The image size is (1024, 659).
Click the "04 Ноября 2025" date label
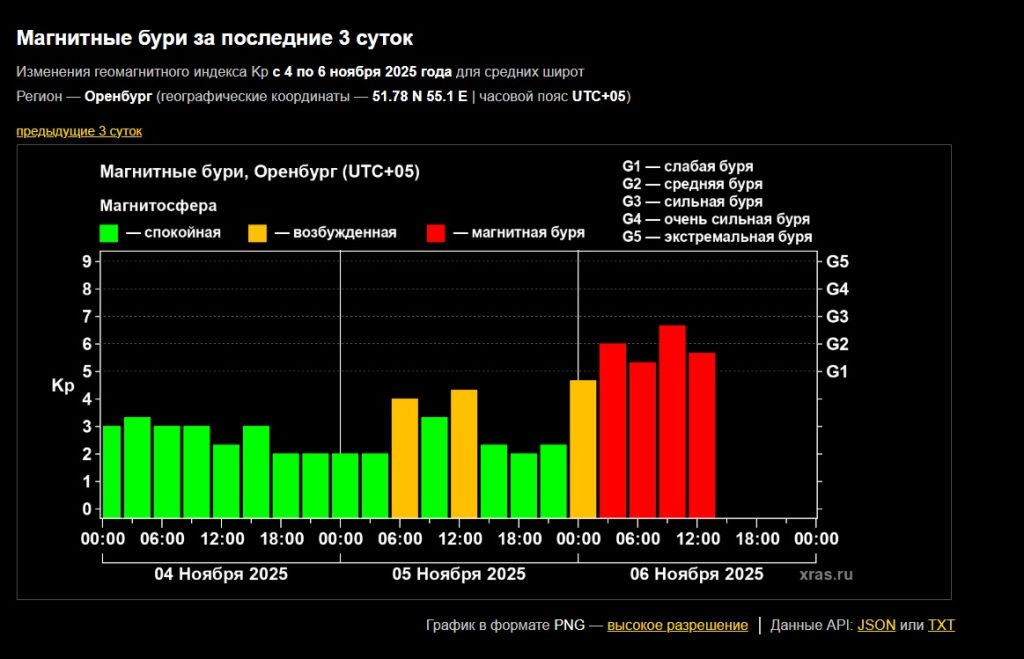[221, 574]
